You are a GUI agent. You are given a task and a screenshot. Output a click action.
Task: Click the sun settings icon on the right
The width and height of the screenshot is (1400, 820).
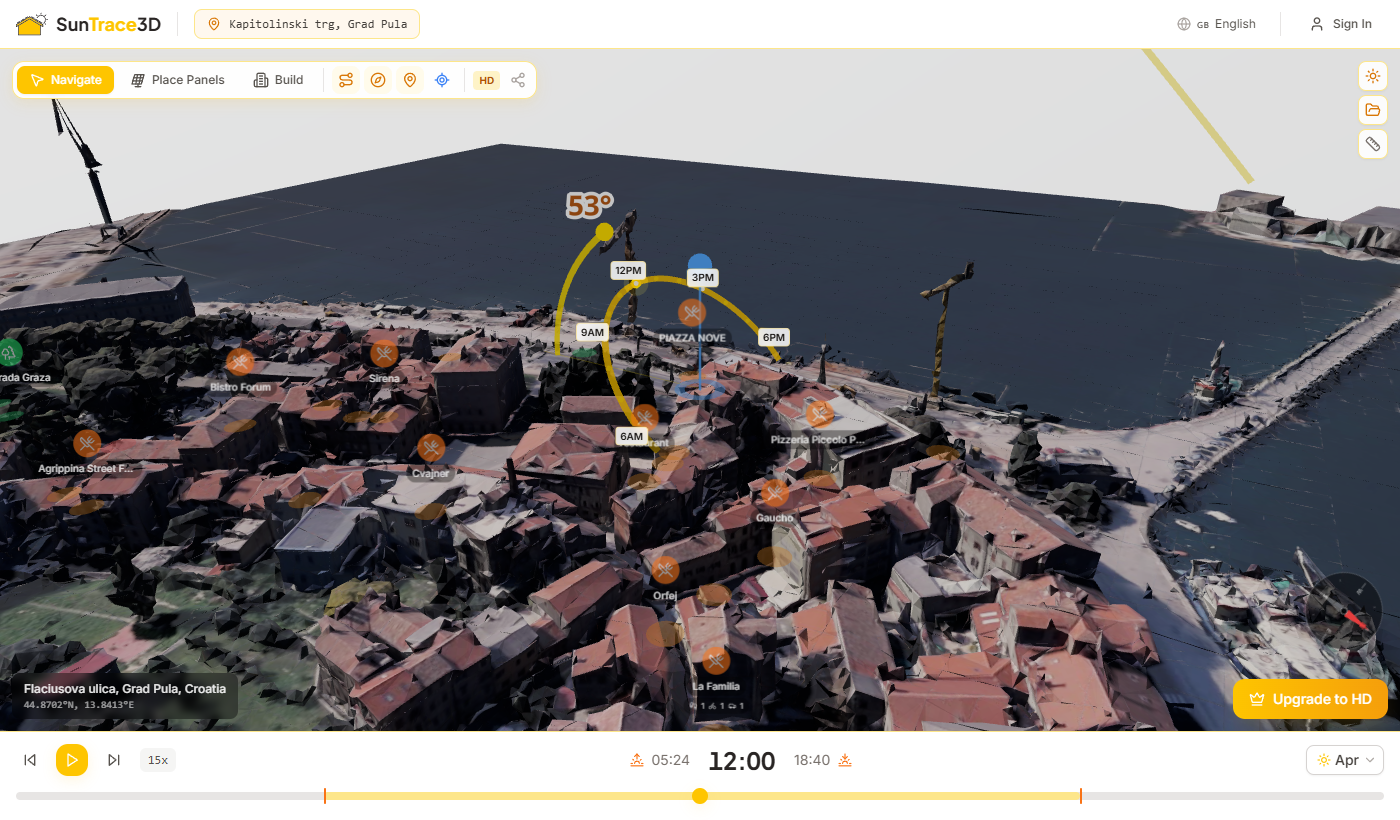(x=1372, y=75)
